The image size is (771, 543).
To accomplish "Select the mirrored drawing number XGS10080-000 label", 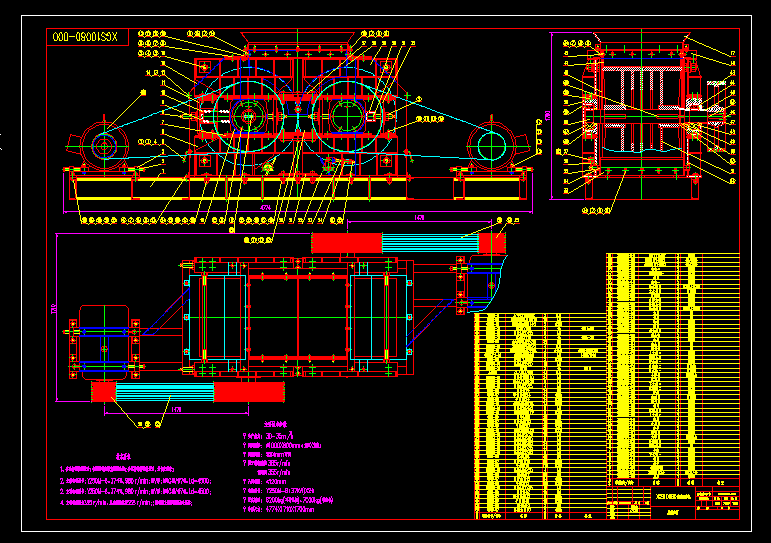I will click(x=85, y=37).
